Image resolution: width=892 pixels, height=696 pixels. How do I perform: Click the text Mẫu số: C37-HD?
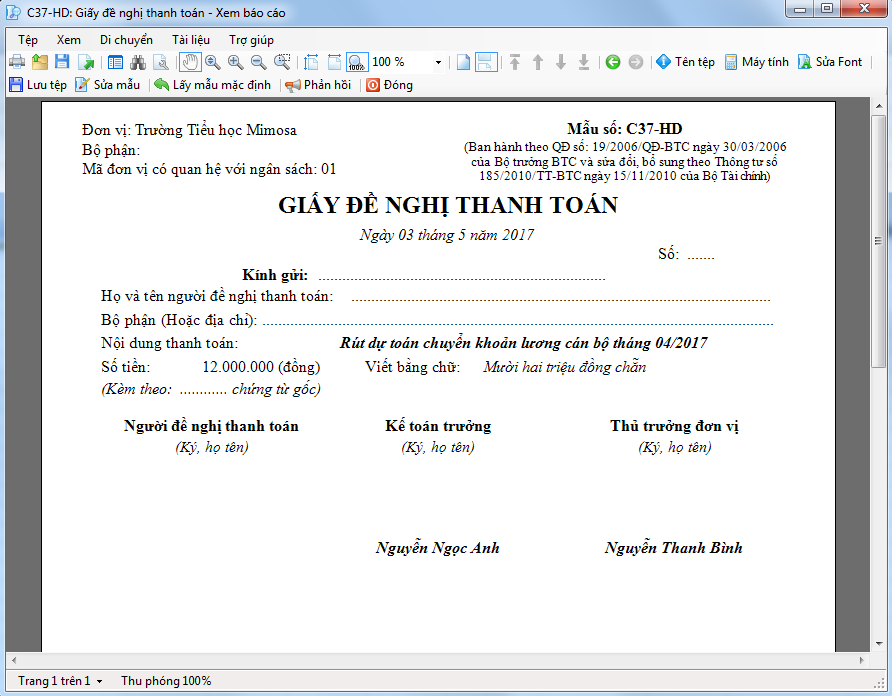click(x=625, y=129)
